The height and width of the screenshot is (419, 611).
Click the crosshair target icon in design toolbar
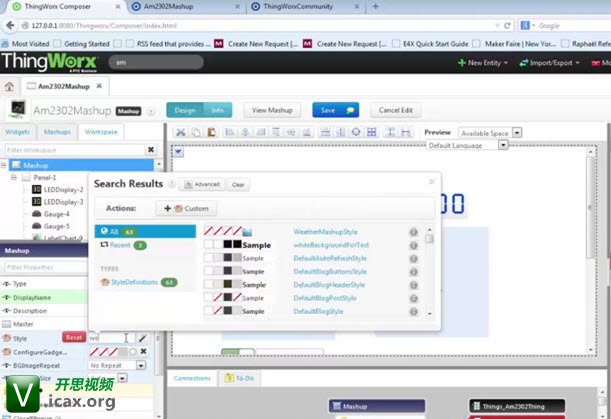(356, 132)
